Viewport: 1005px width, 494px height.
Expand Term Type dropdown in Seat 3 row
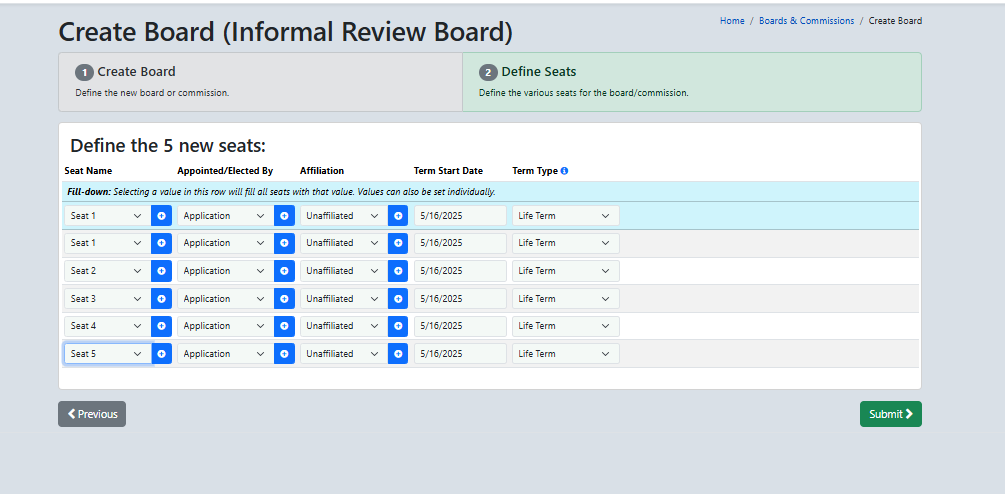coord(566,299)
